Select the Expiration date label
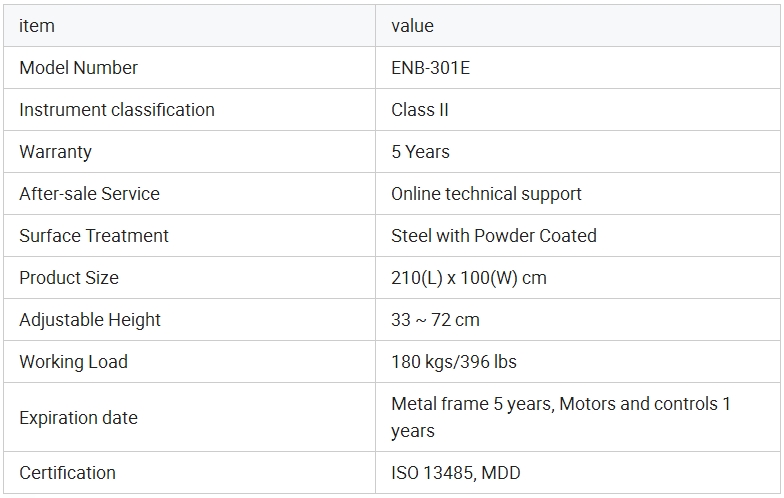This screenshot has width=784, height=498. (x=78, y=418)
